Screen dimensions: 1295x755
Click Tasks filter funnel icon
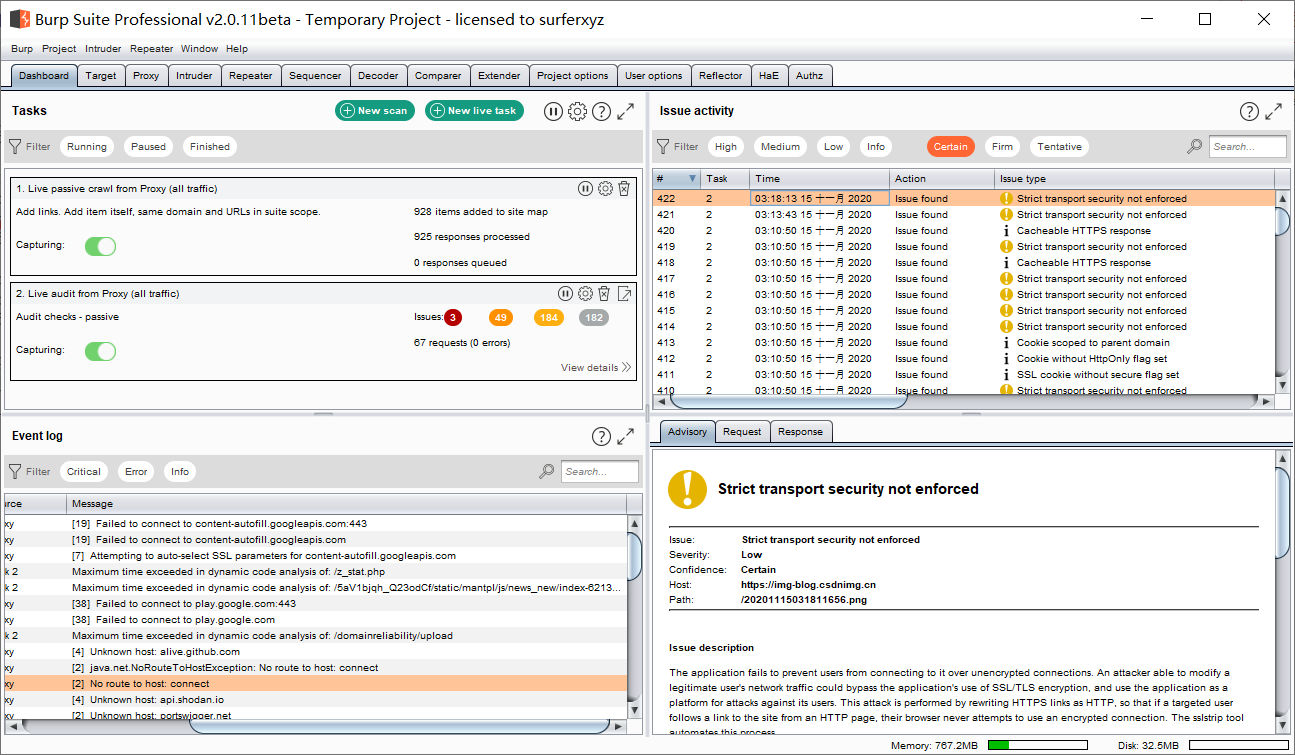coord(15,147)
